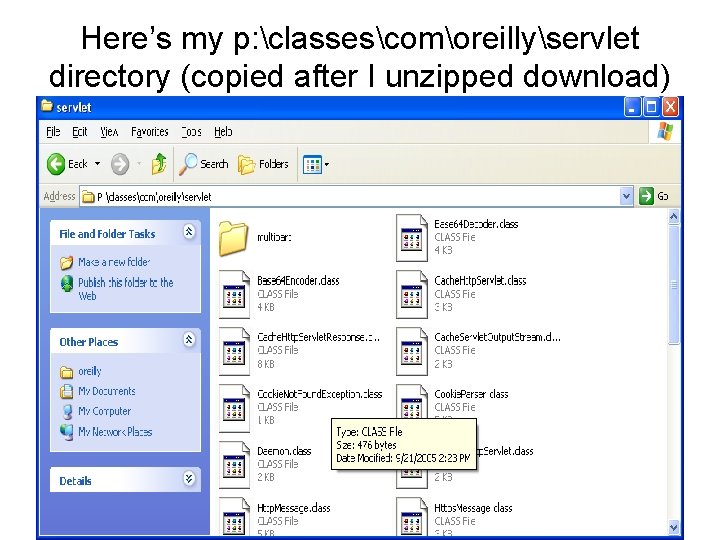Click the Forward arrow icon
The width and height of the screenshot is (720, 540).
tap(120, 164)
